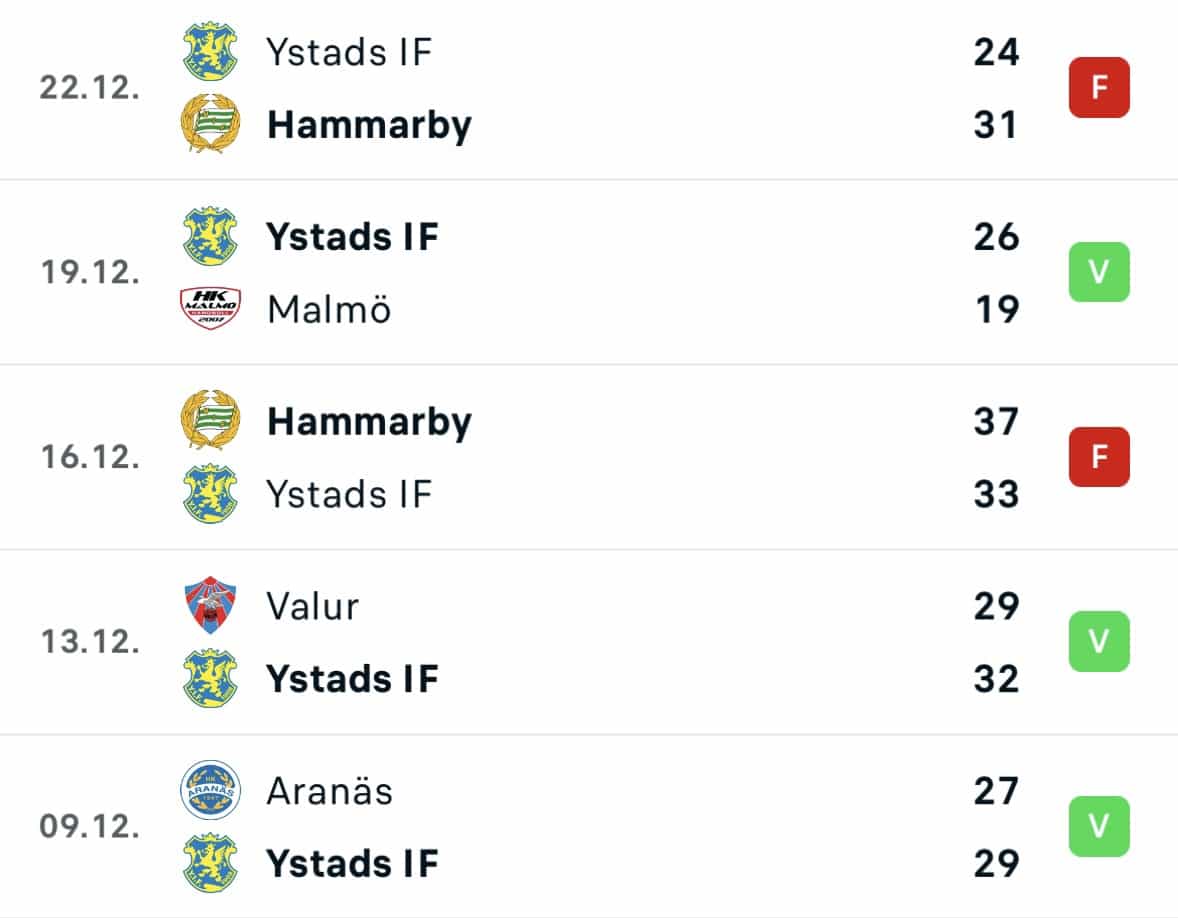This screenshot has width=1178, height=918.
Task: Click the HK Malmö team logo
Action: pyautogui.click(x=210, y=308)
